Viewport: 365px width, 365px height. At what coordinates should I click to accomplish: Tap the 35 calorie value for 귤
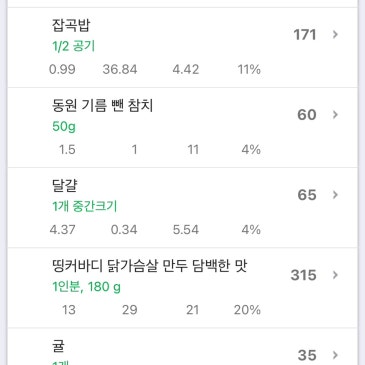point(307,355)
